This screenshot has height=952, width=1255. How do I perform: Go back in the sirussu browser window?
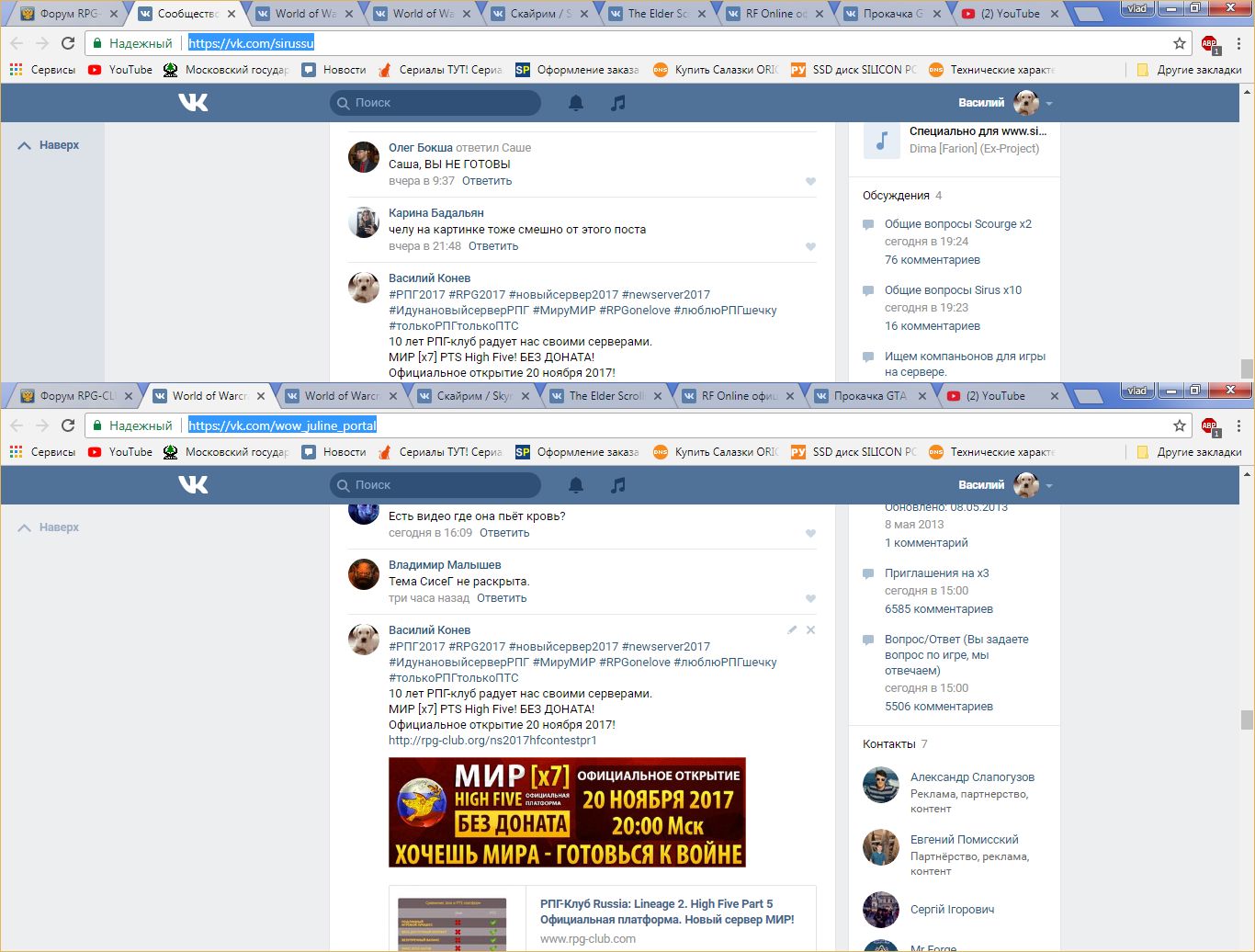pos(17,43)
